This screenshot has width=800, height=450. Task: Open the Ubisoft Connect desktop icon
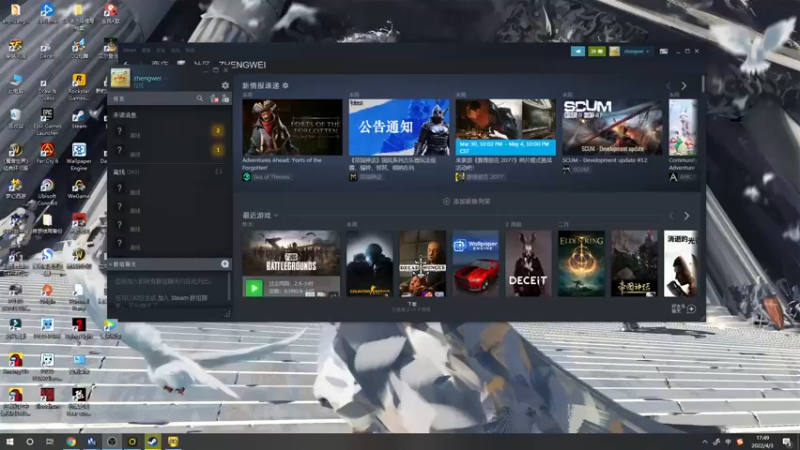[x=47, y=192]
